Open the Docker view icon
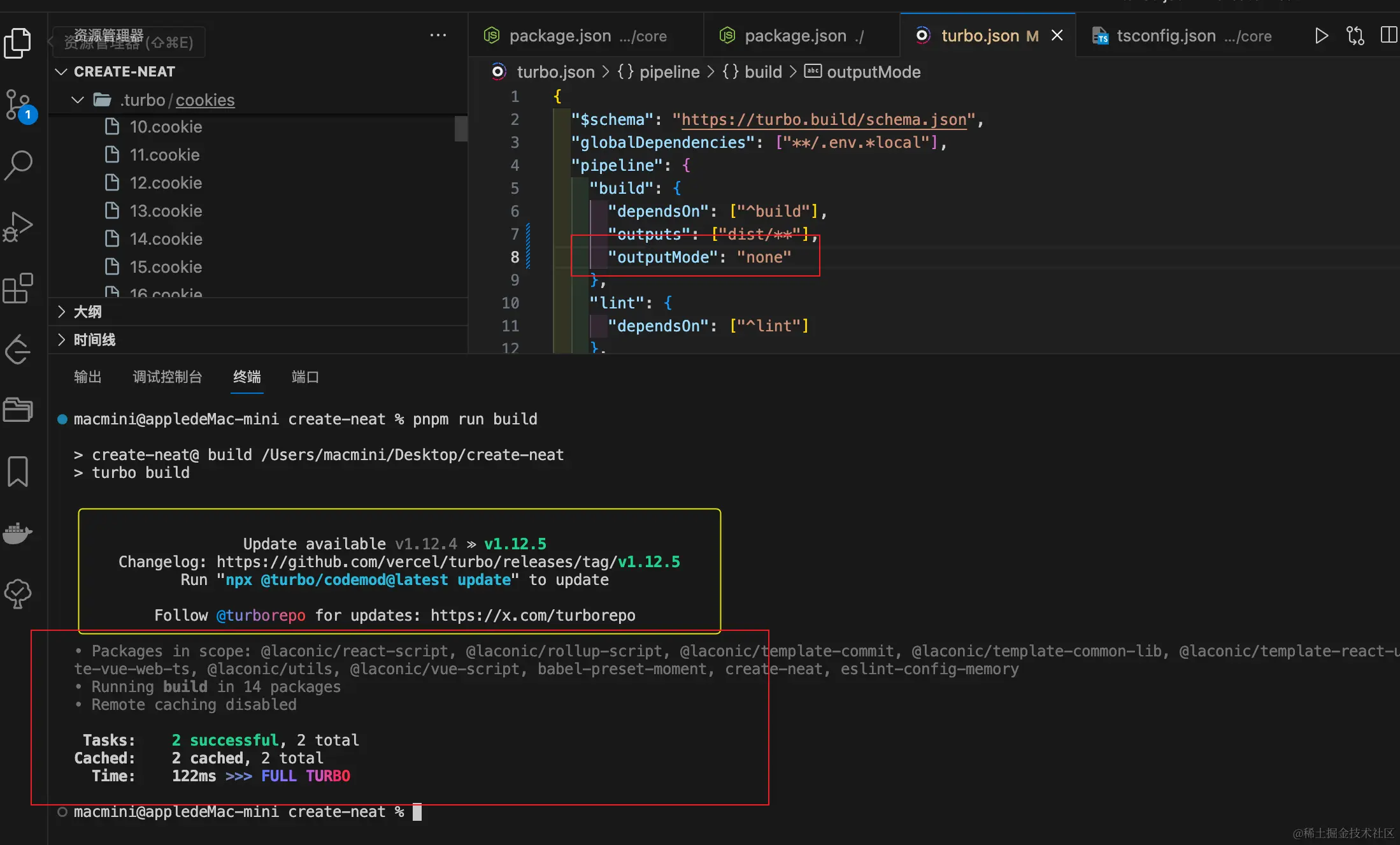 (18, 533)
